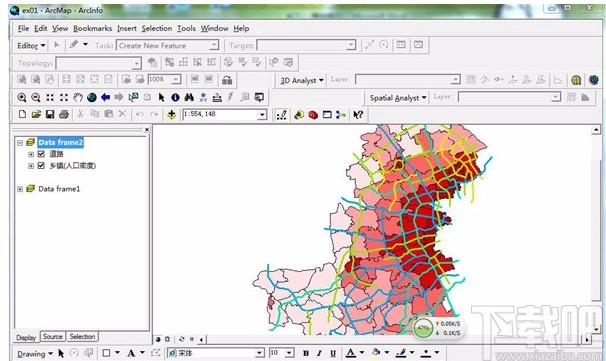
Task: Open the Editor menu button
Action: [31, 46]
